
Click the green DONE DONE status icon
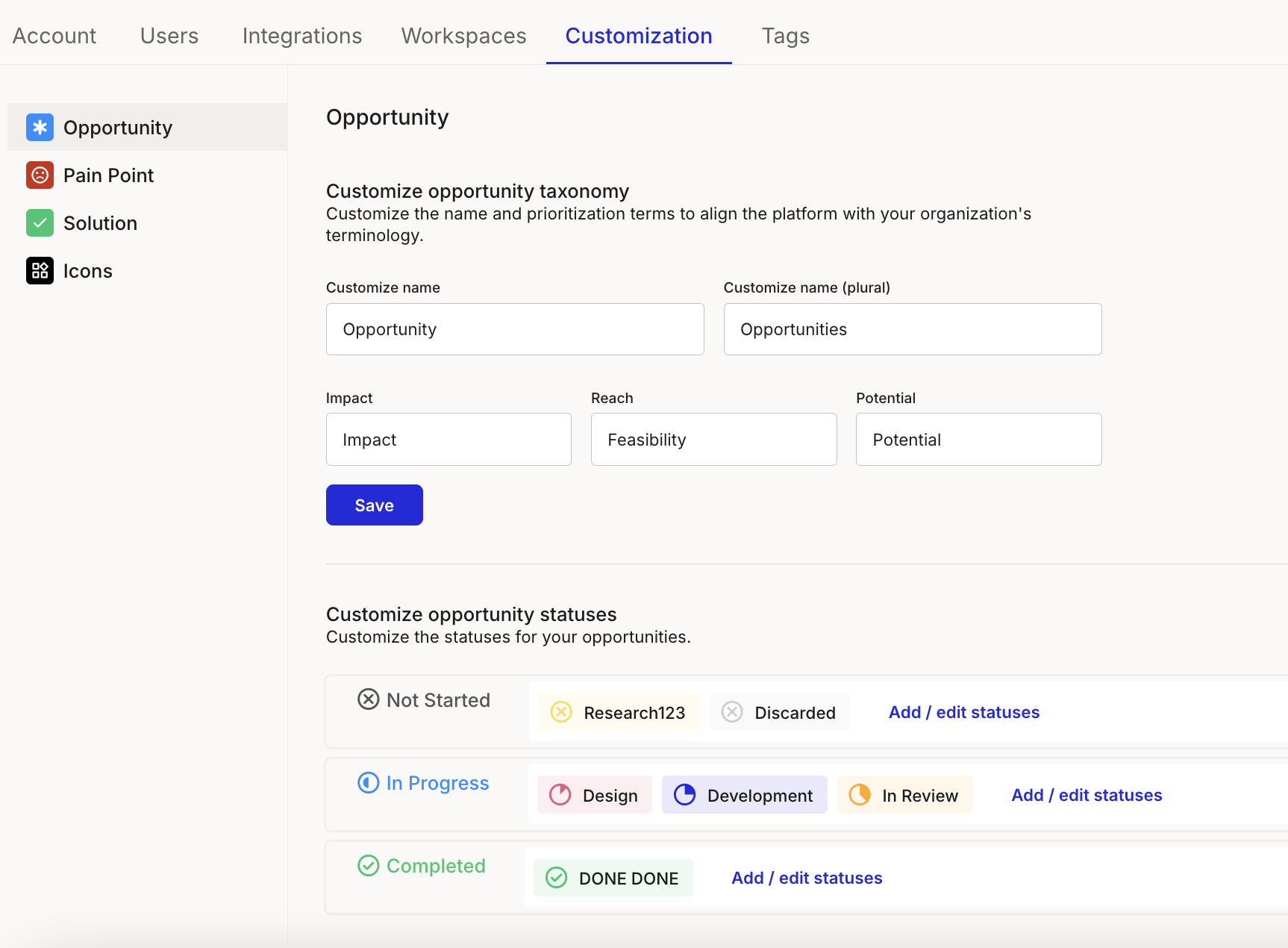[556, 878]
